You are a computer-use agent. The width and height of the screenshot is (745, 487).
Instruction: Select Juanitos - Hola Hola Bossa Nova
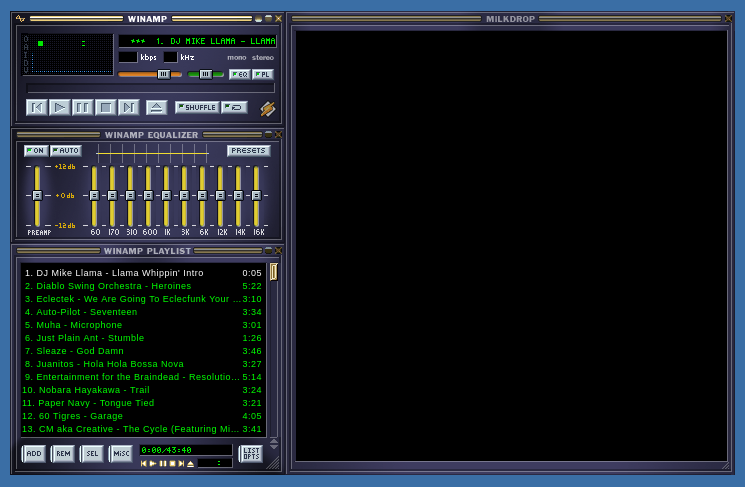[143, 364]
